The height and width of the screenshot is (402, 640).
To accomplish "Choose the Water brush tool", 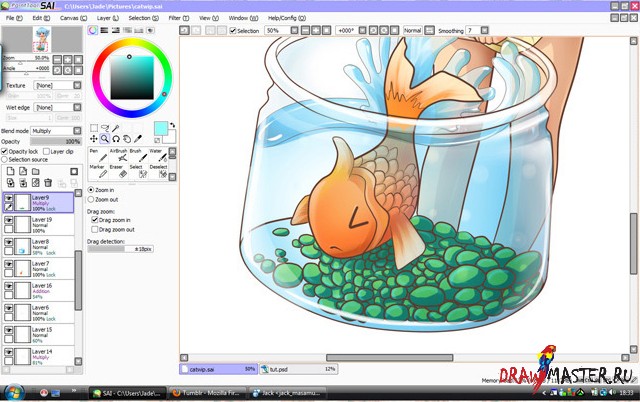I will click(158, 155).
